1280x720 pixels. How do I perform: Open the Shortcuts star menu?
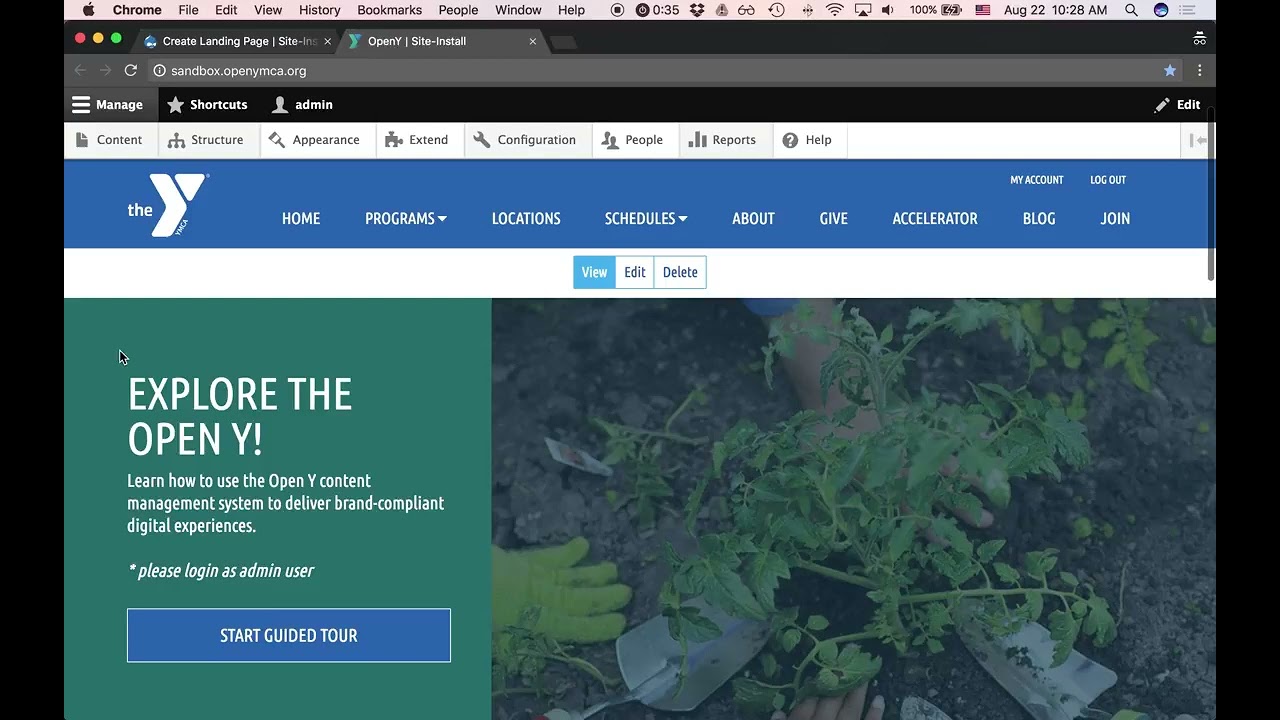pyautogui.click(x=207, y=104)
